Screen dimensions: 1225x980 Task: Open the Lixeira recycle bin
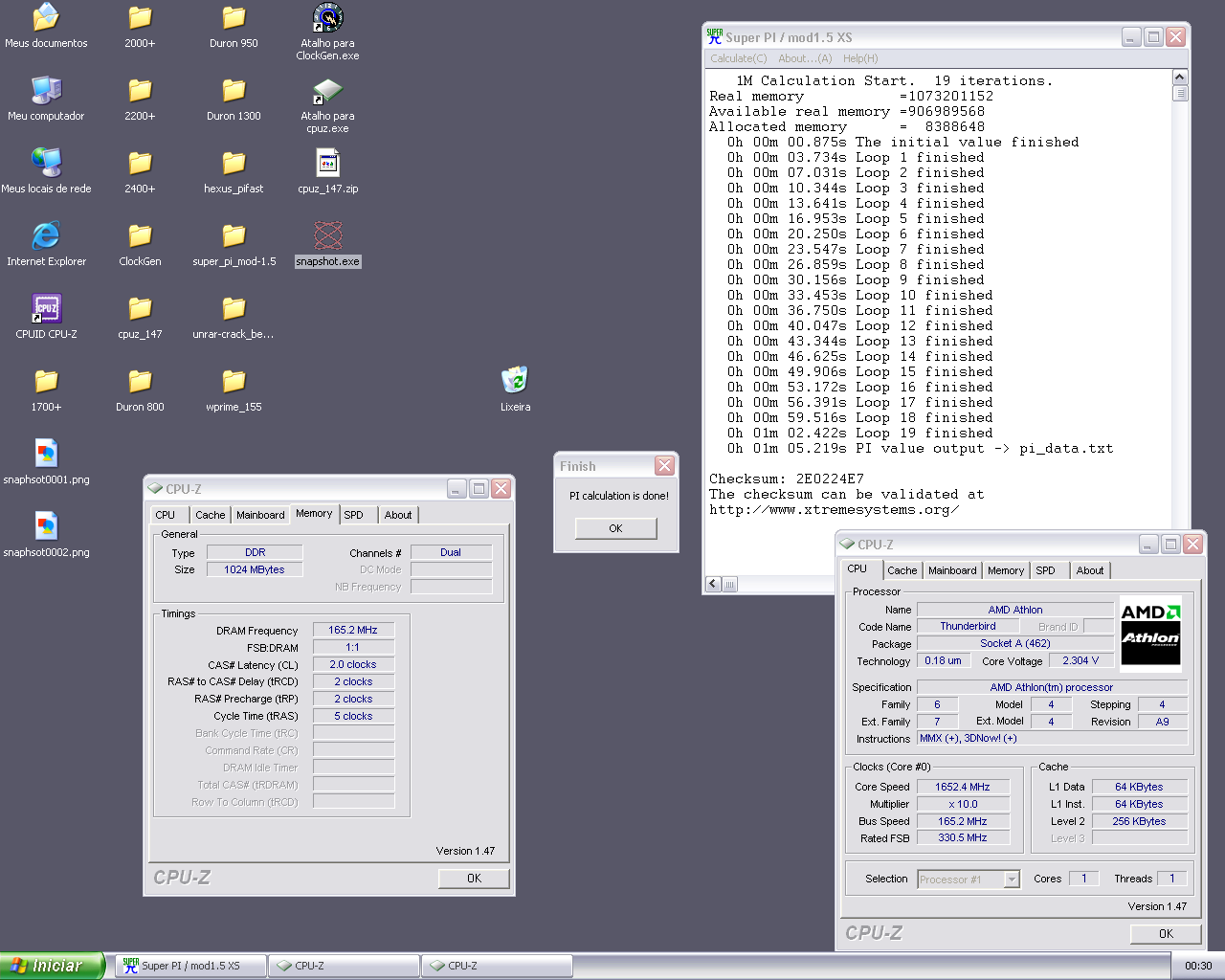coord(515,390)
